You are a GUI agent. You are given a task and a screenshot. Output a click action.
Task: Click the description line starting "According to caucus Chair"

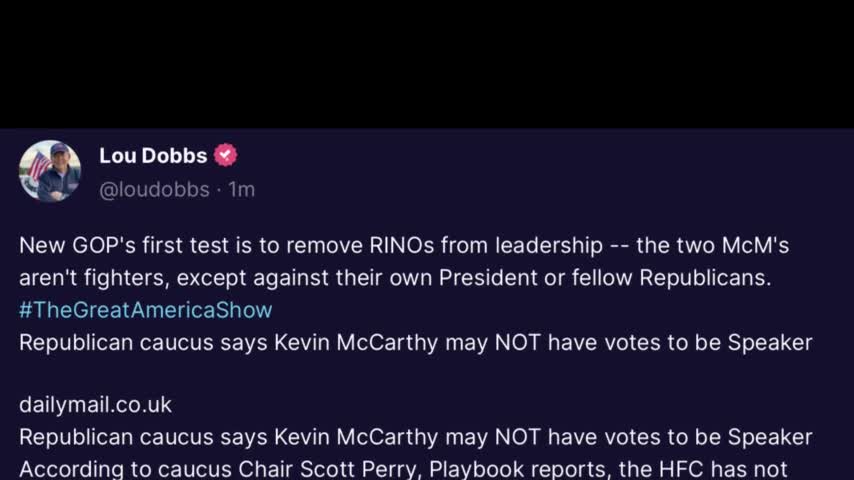pos(403,468)
